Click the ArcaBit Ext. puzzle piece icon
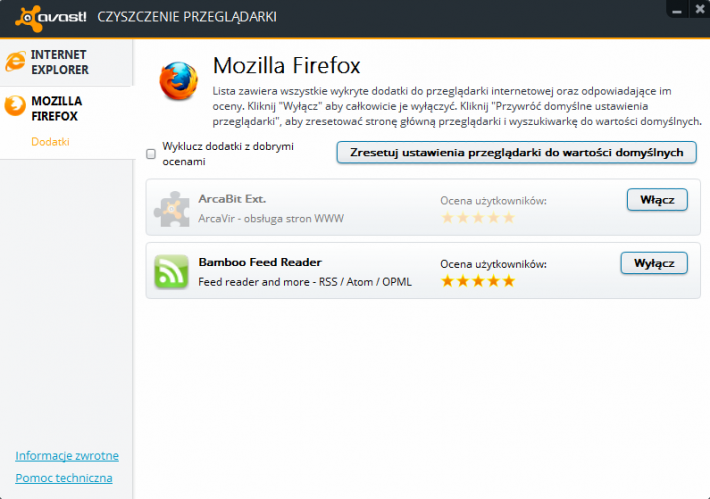This screenshot has height=499, width=710. (x=172, y=209)
